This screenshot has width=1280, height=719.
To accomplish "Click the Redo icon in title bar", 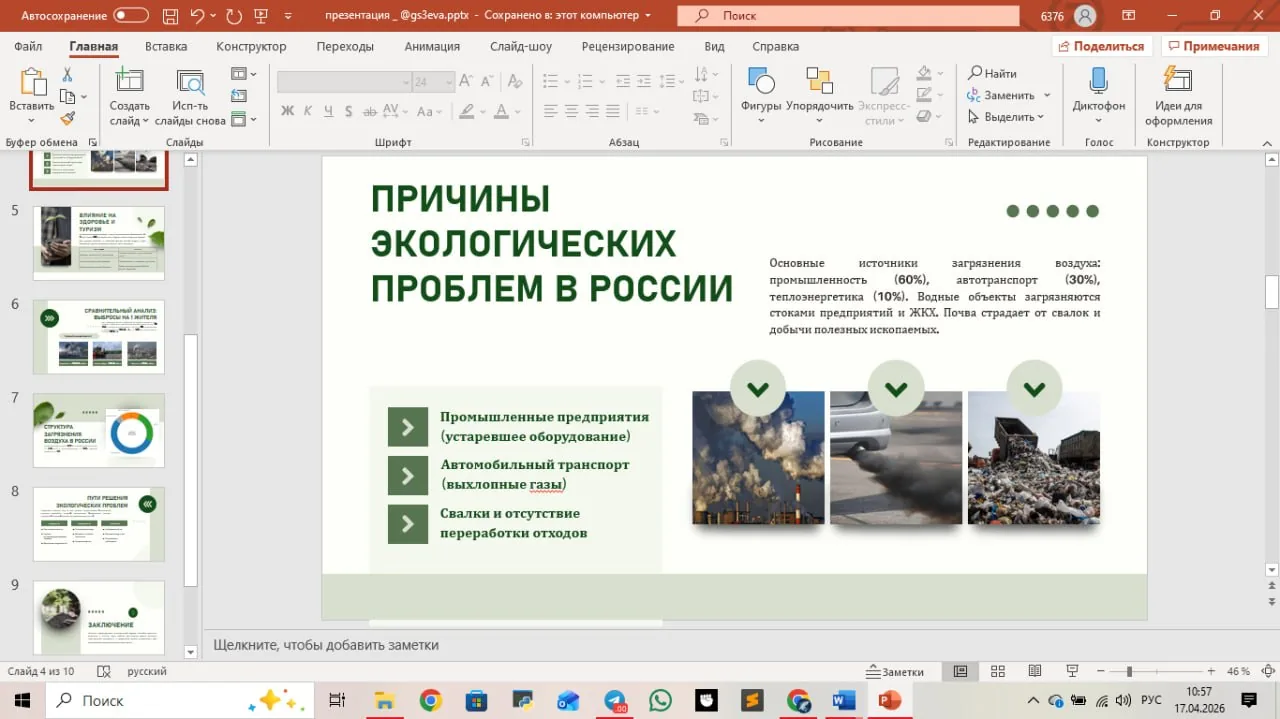I will 234,16.
